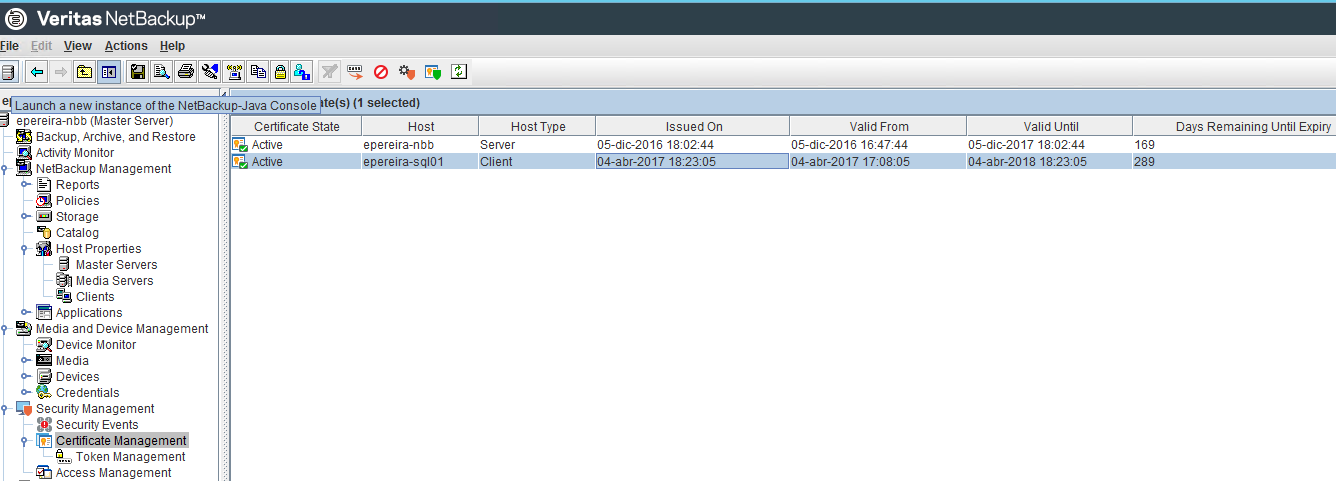Expand the Devices tree node
Screen dimensions: 1336x481
point(25,377)
